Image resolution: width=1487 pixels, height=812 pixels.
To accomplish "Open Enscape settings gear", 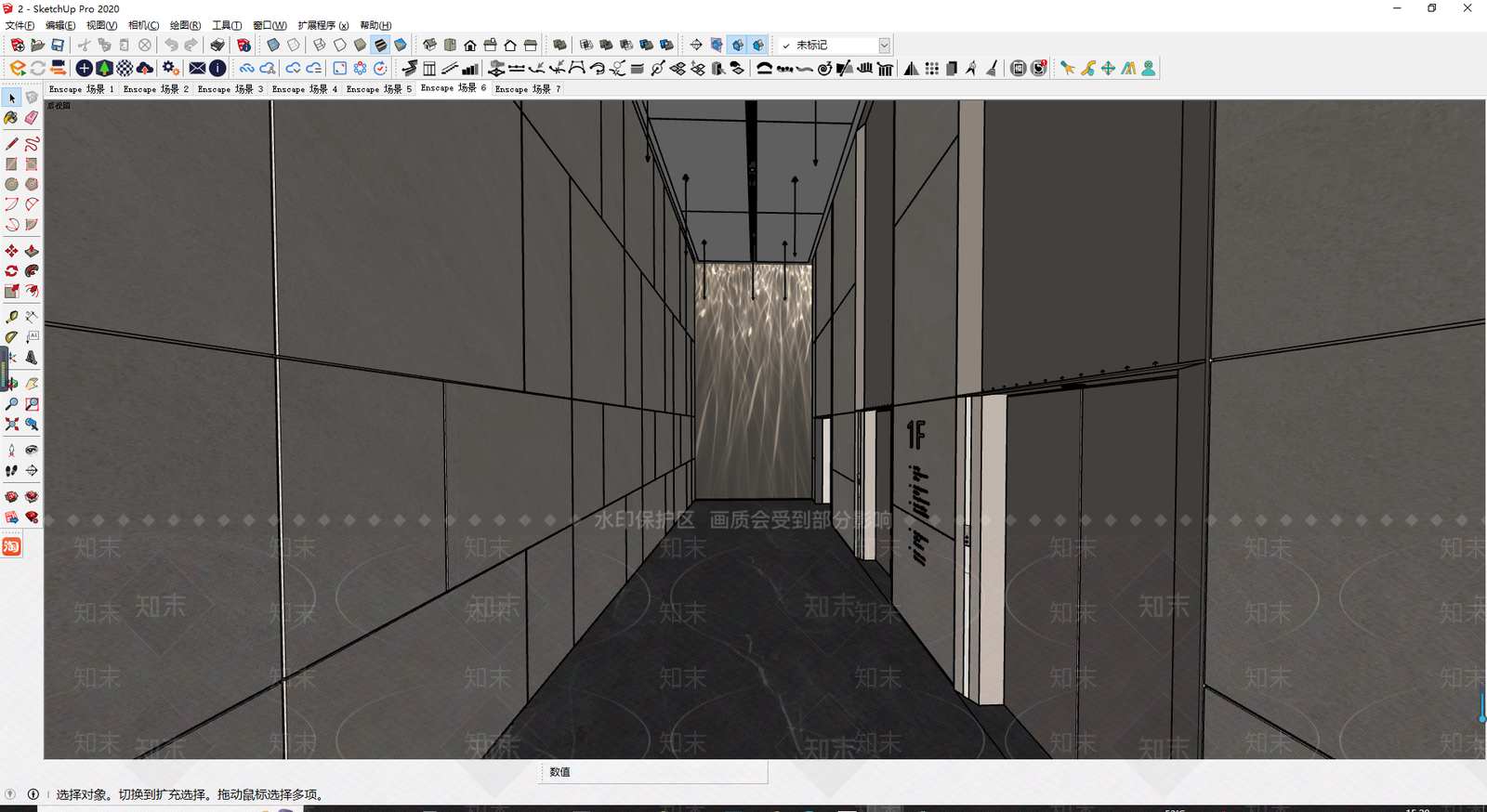I will 170,68.
